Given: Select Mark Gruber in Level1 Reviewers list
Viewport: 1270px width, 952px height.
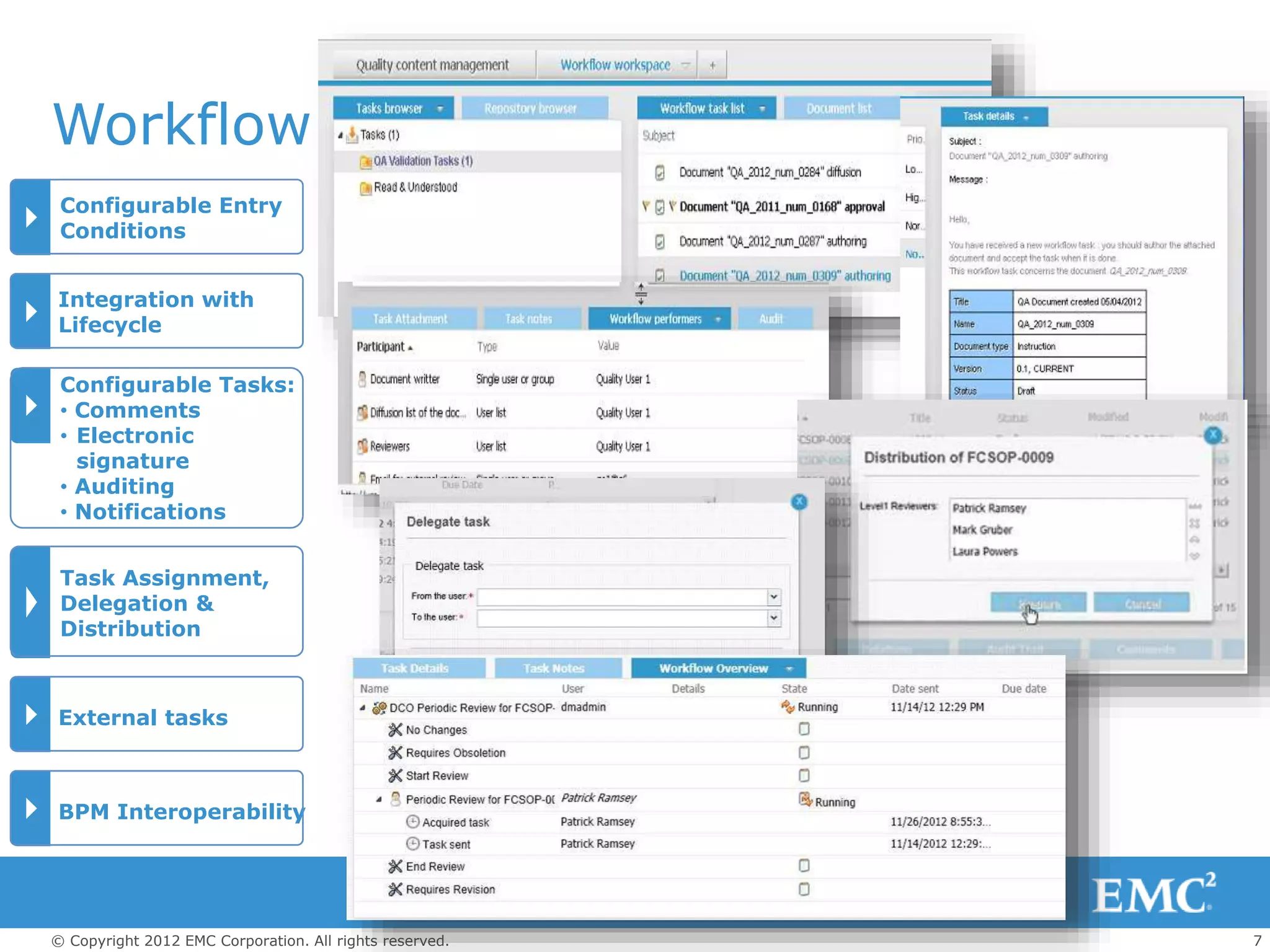Looking at the screenshot, I should 982,530.
